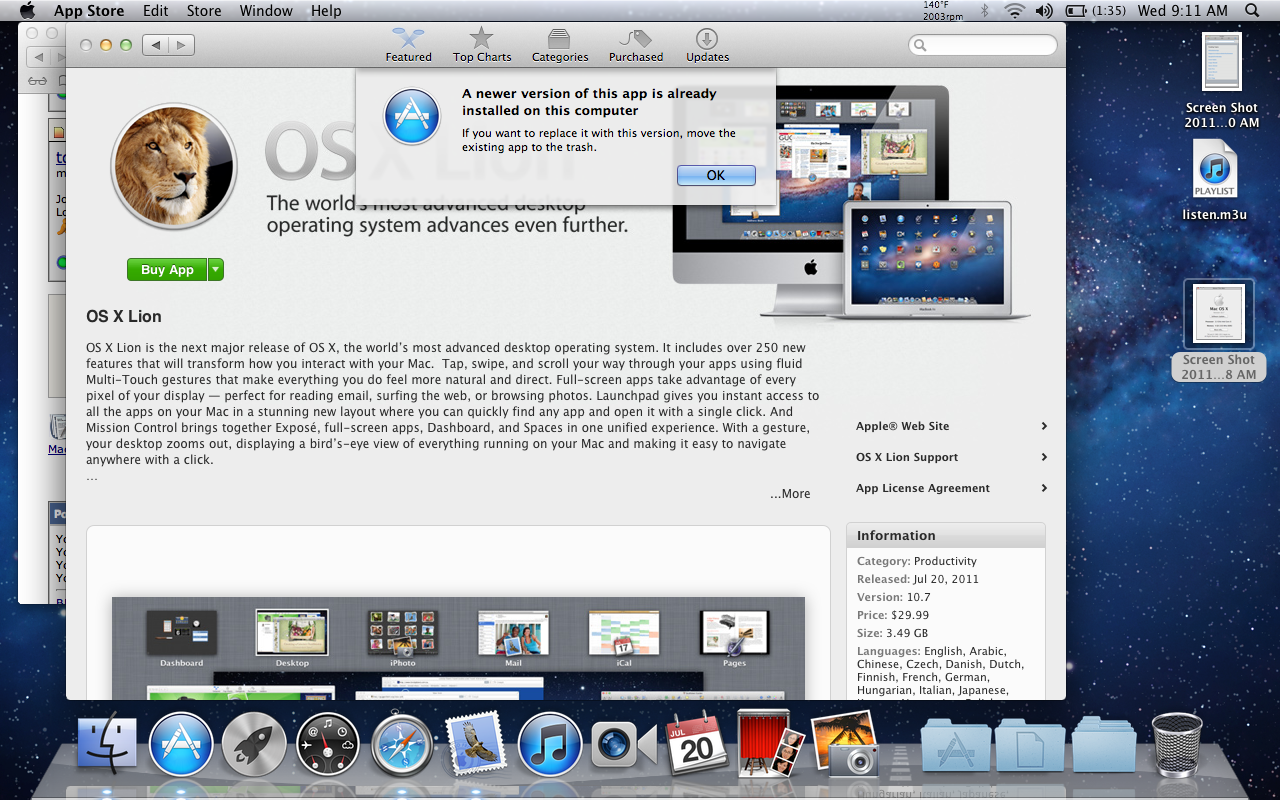Select the listen.m3u desktop file
Image resolution: width=1280 pixels, height=800 pixels.
[1215, 181]
